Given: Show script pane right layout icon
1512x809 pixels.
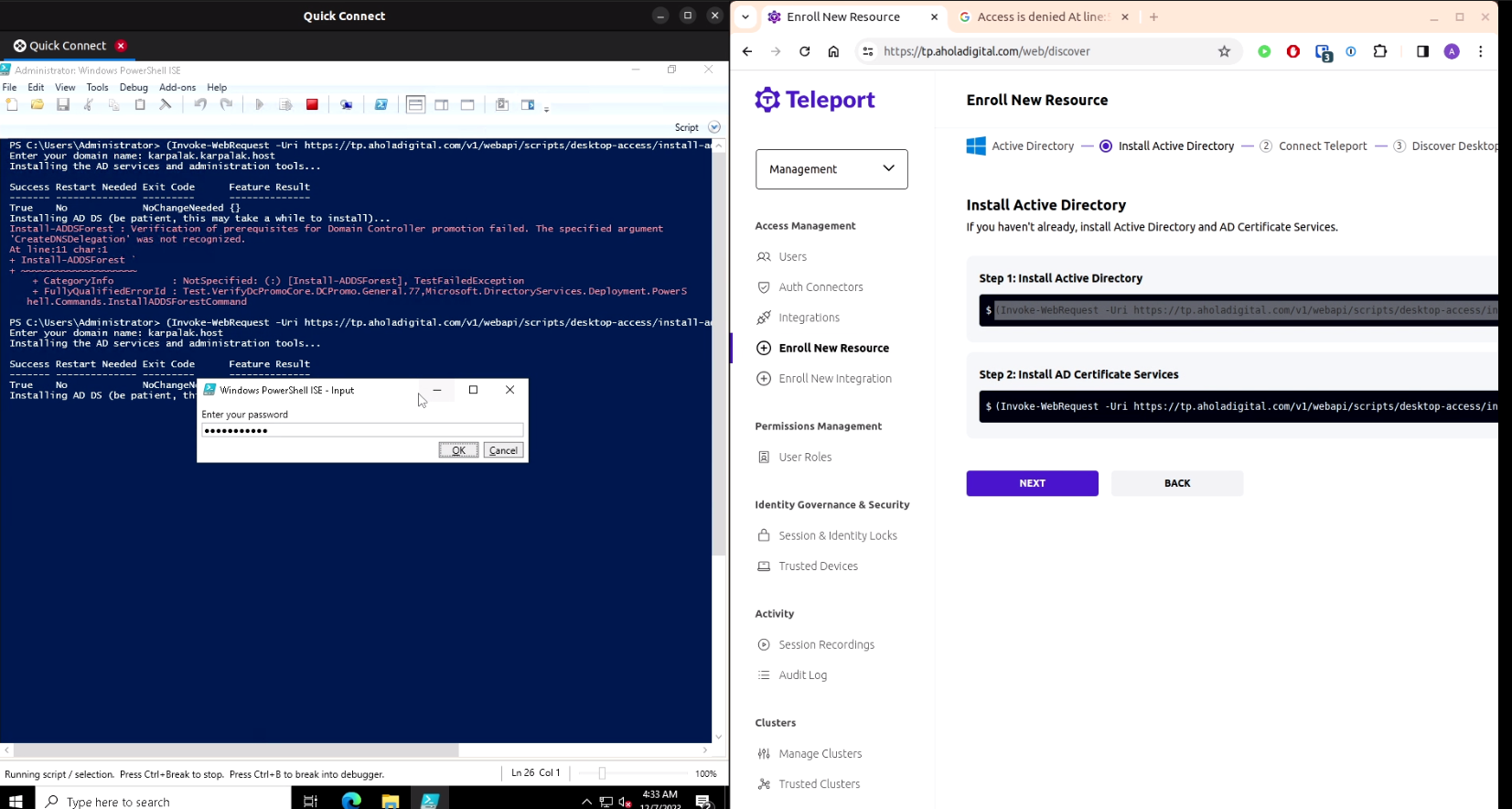Looking at the screenshot, I should pyautogui.click(x=442, y=104).
